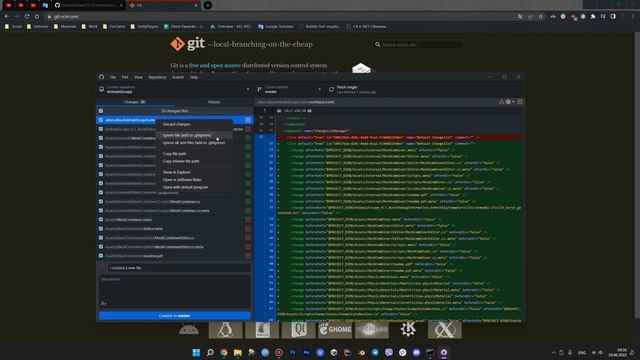Image resolution: width=640 pixels, height=360 pixels.
Task: Open the View menu in GitHub Desktop
Action: (x=138, y=77)
